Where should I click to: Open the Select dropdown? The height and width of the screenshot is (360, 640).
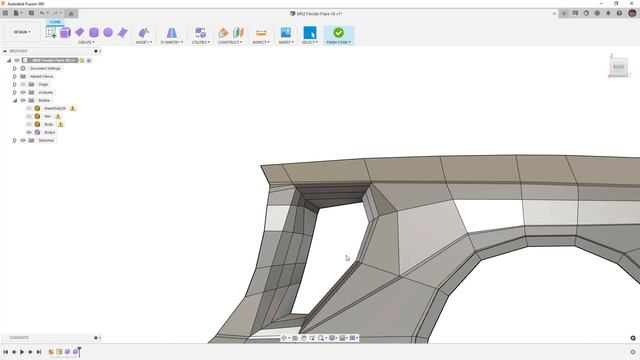point(310,42)
